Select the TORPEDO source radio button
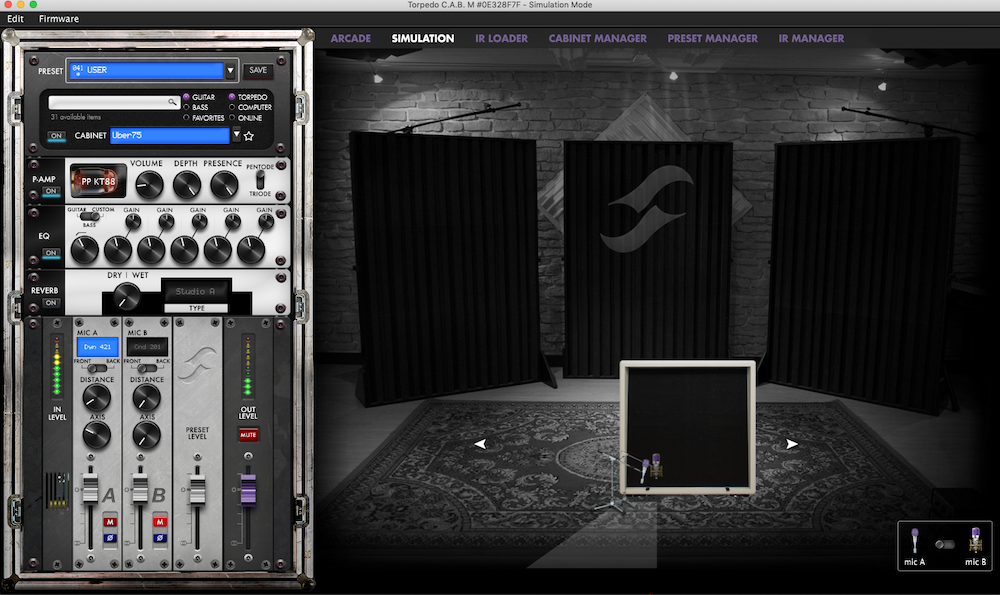The height and width of the screenshot is (595, 1000). pyautogui.click(x=232, y=97)
